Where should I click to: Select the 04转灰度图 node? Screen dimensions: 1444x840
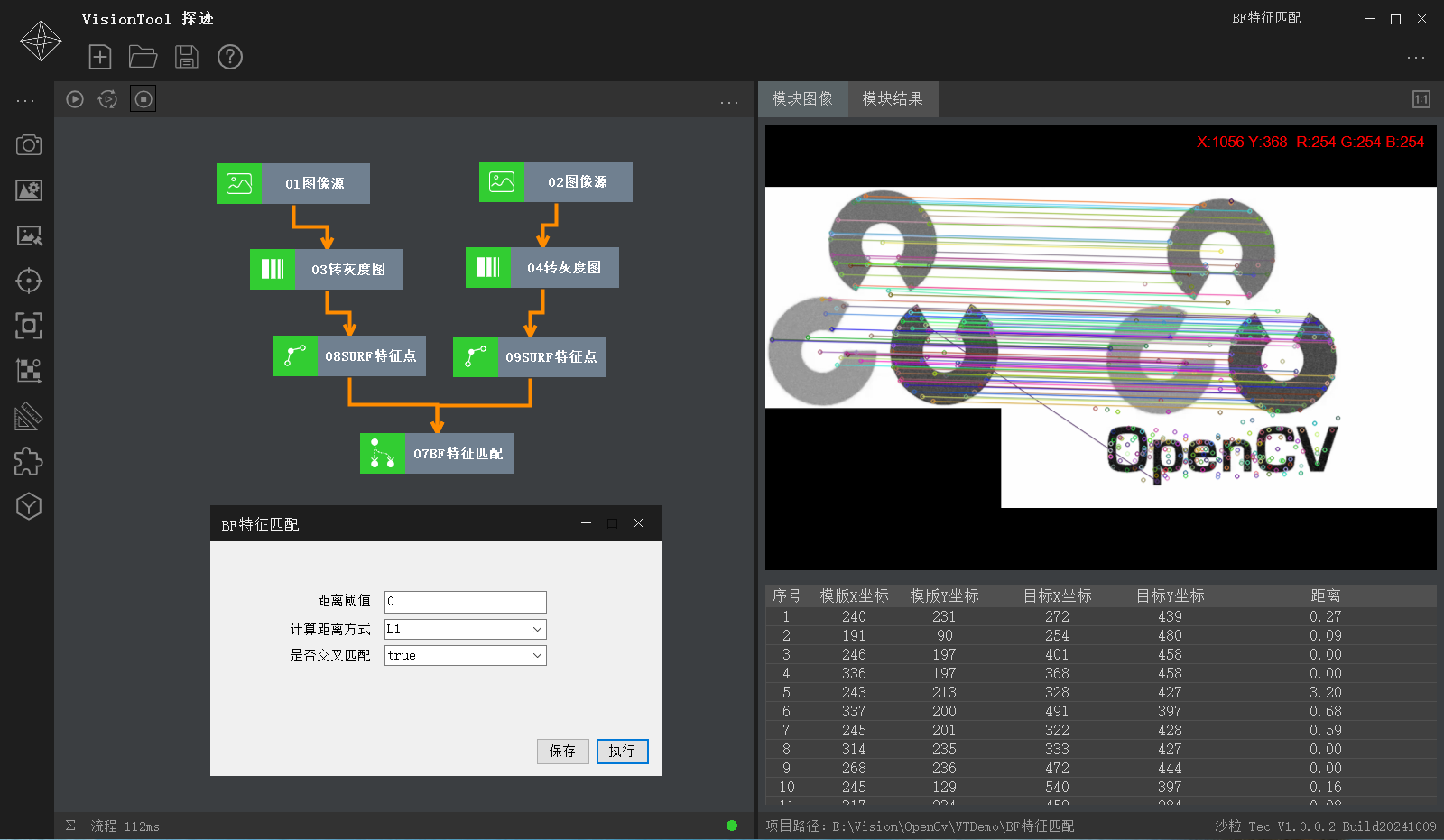click(x=542, y=267)
